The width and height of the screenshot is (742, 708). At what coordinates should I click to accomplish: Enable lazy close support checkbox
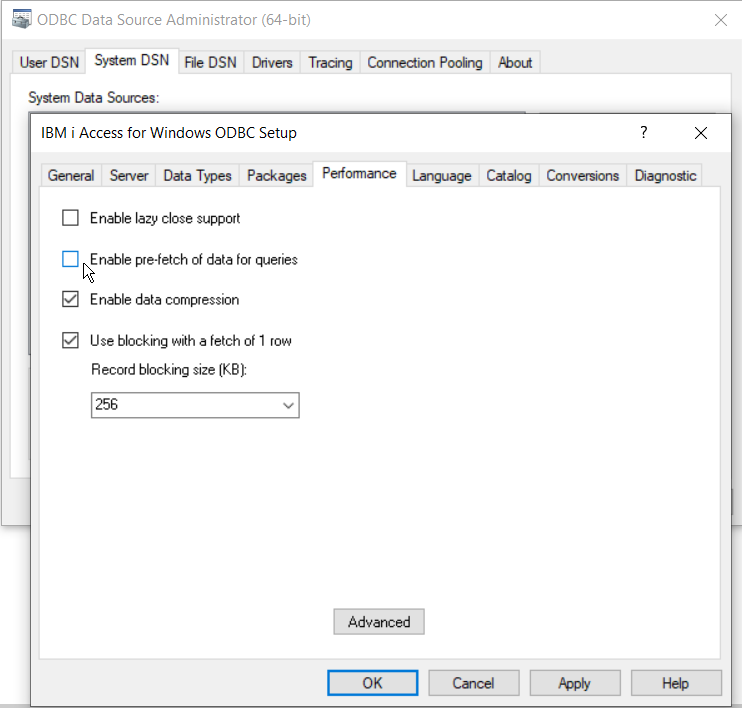70,218
